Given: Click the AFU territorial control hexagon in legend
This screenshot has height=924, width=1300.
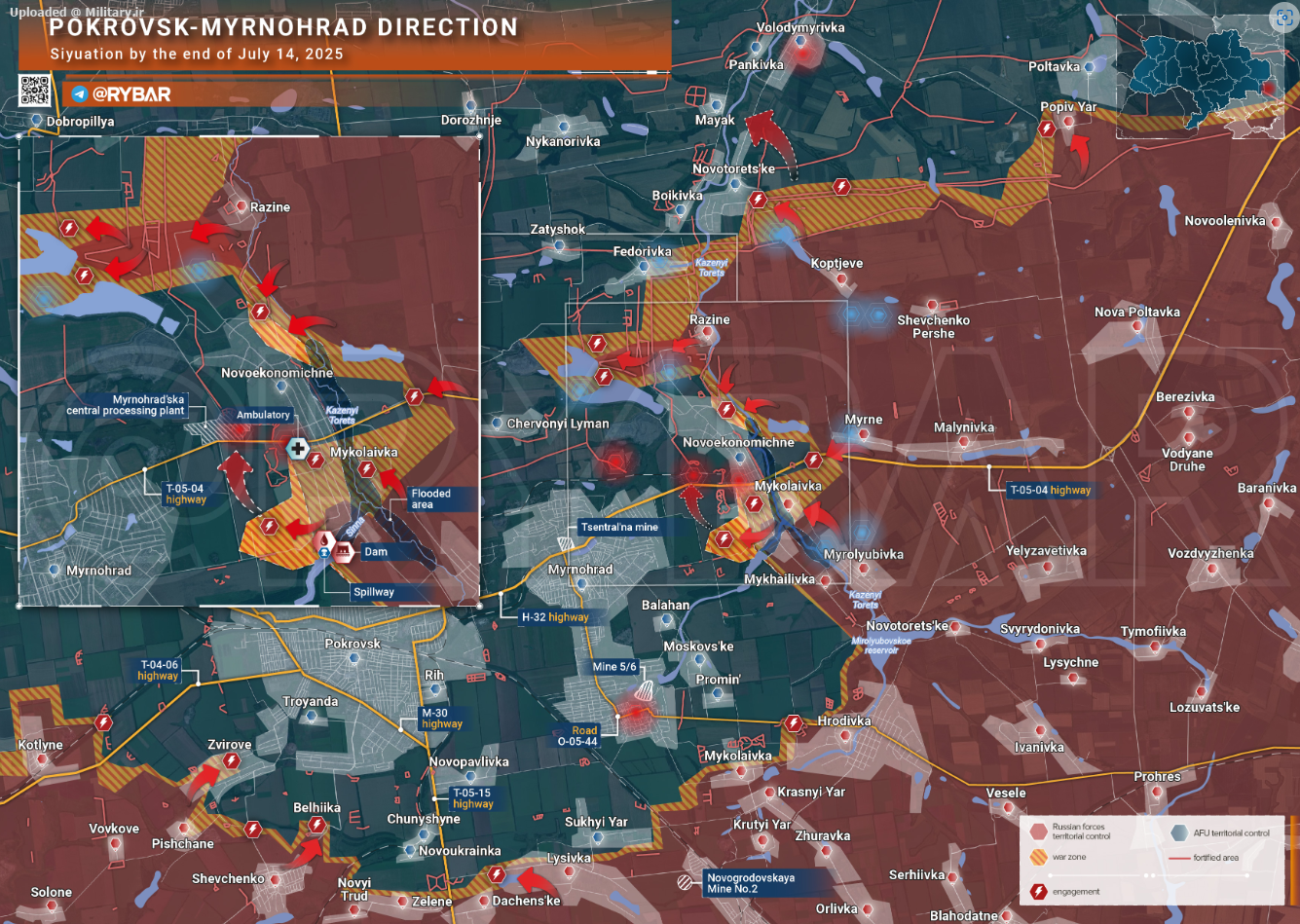Looking at the screenshot, I should pyautogui.click(x=1178, y=832).
